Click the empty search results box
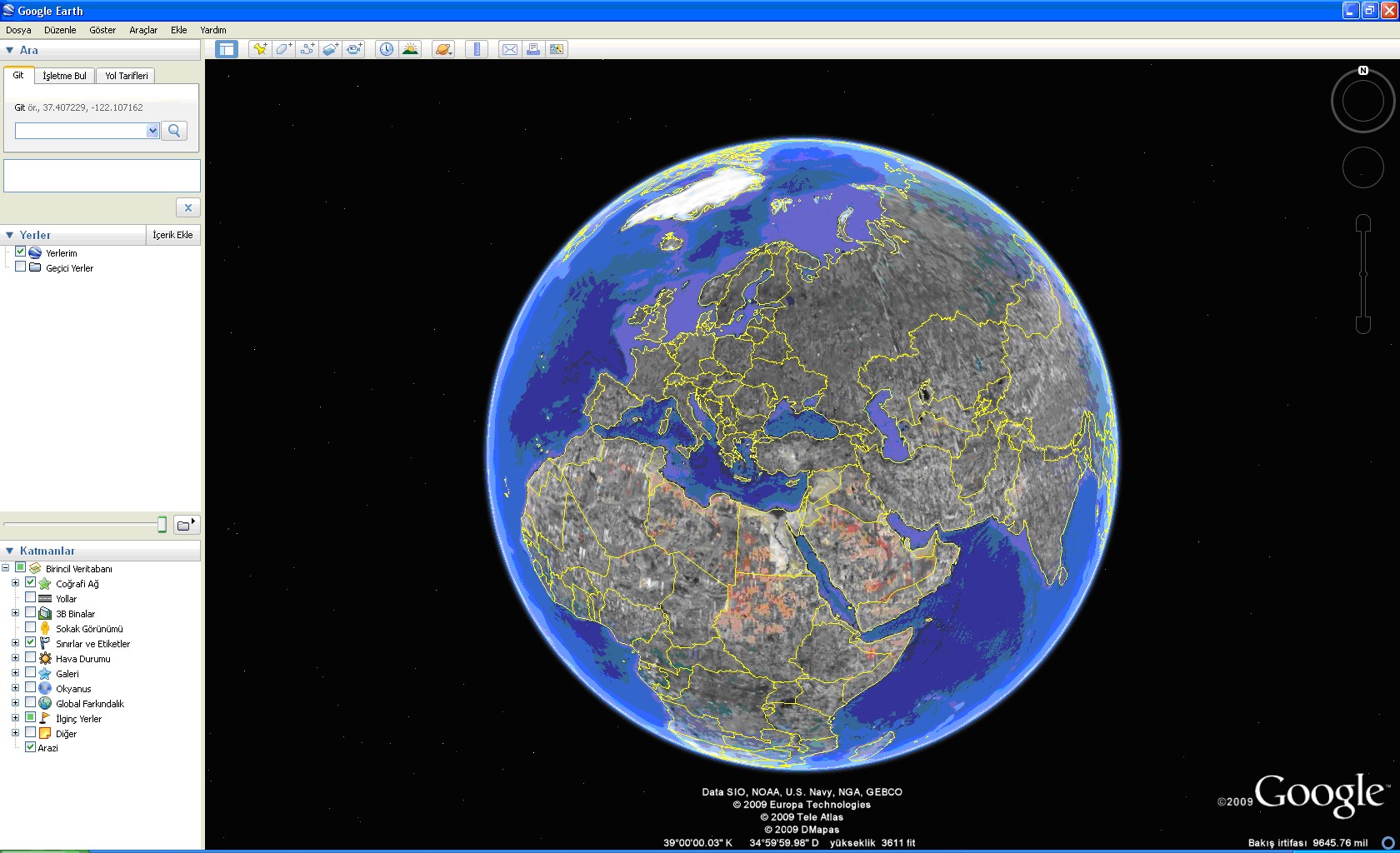 click(x=102, y=176)
